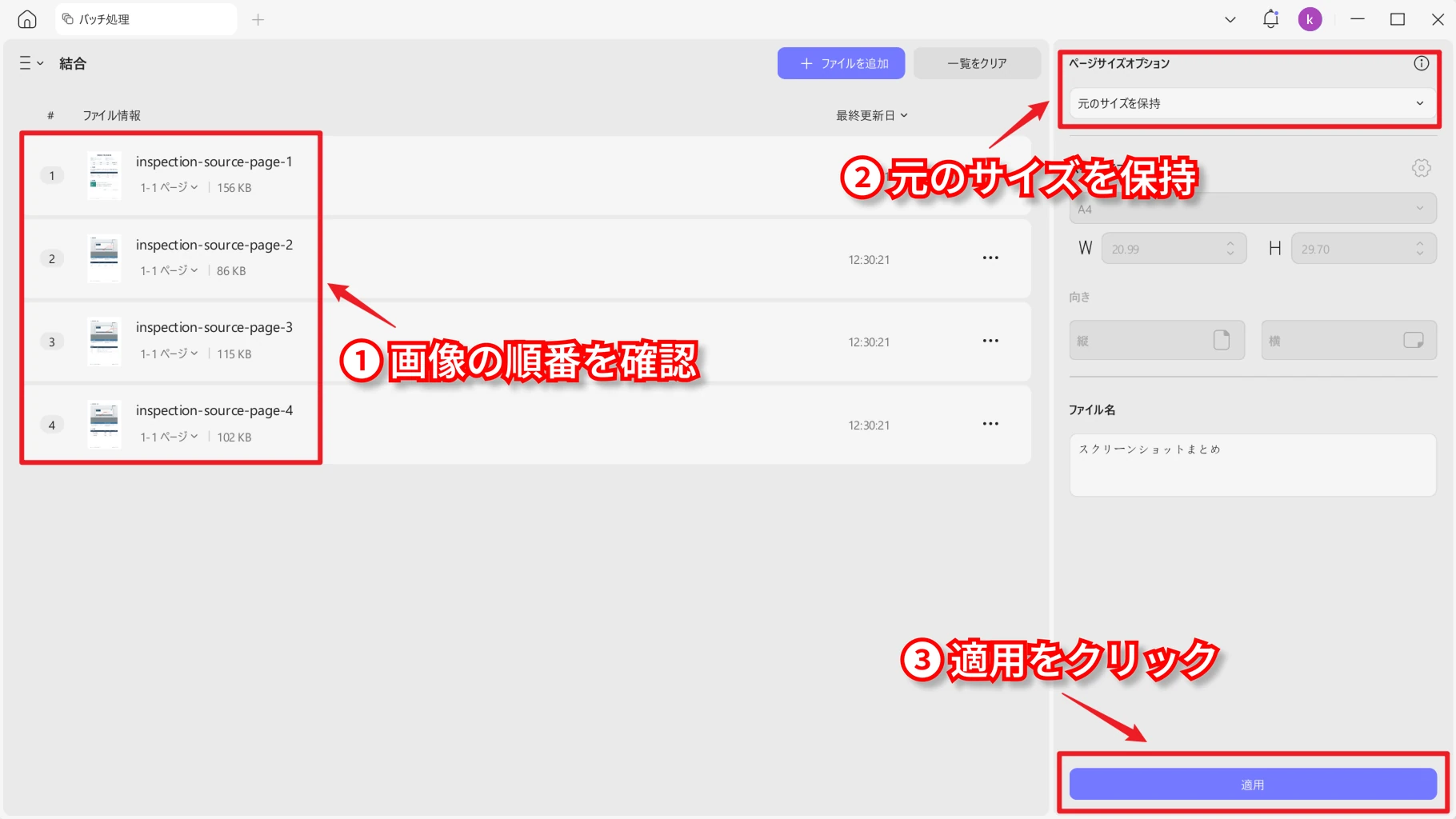Expand page range of inspection-source-page-2
This screenshot has height=819, width=1456.
point(169,270)
